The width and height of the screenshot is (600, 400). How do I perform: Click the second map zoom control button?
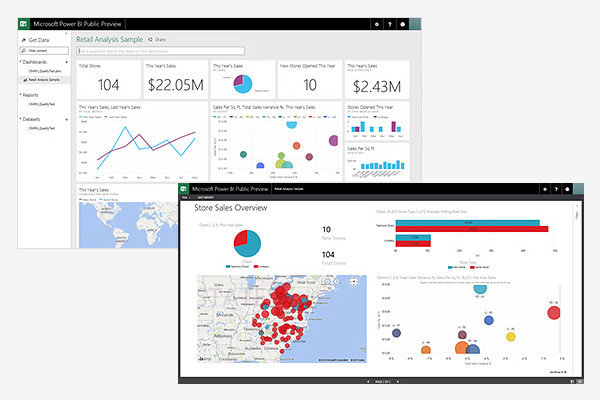[337, 282]
